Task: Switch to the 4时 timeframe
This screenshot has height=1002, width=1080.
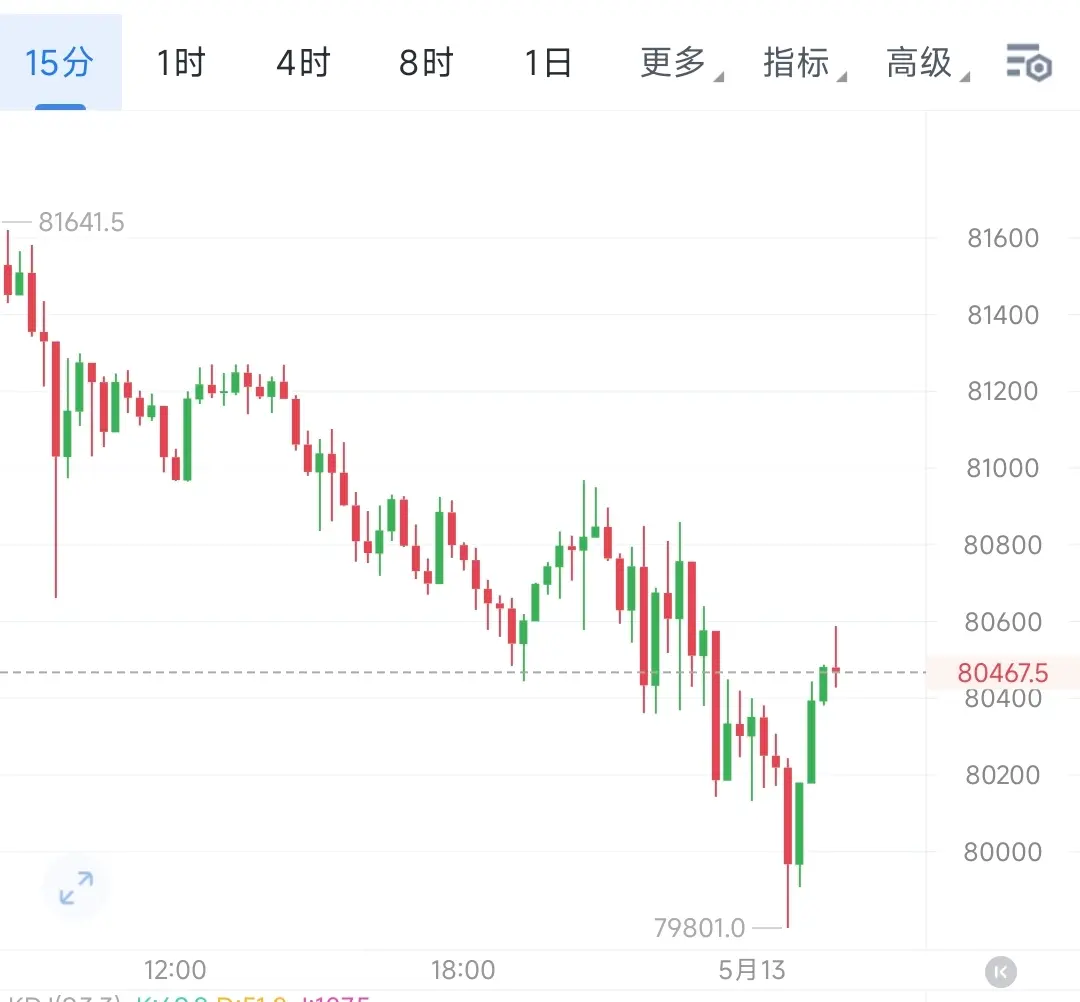Action: click(303, 63)
